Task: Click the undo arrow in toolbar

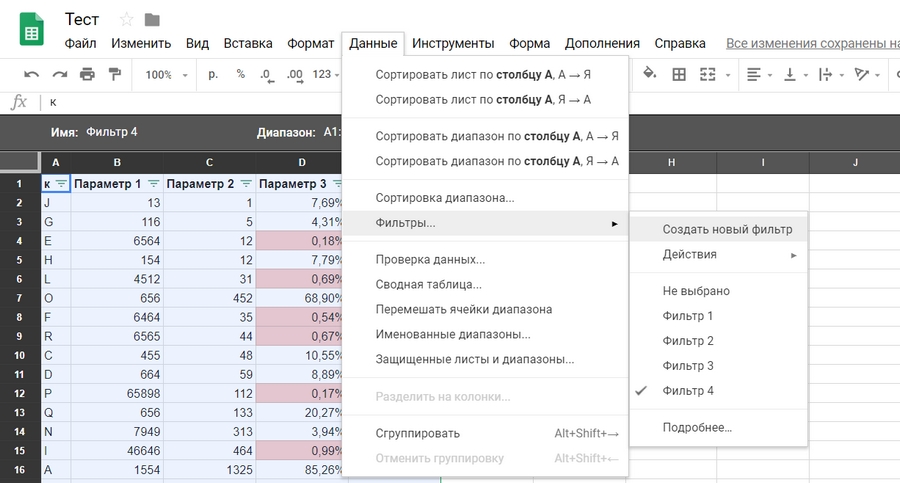Action: [31, 74]
